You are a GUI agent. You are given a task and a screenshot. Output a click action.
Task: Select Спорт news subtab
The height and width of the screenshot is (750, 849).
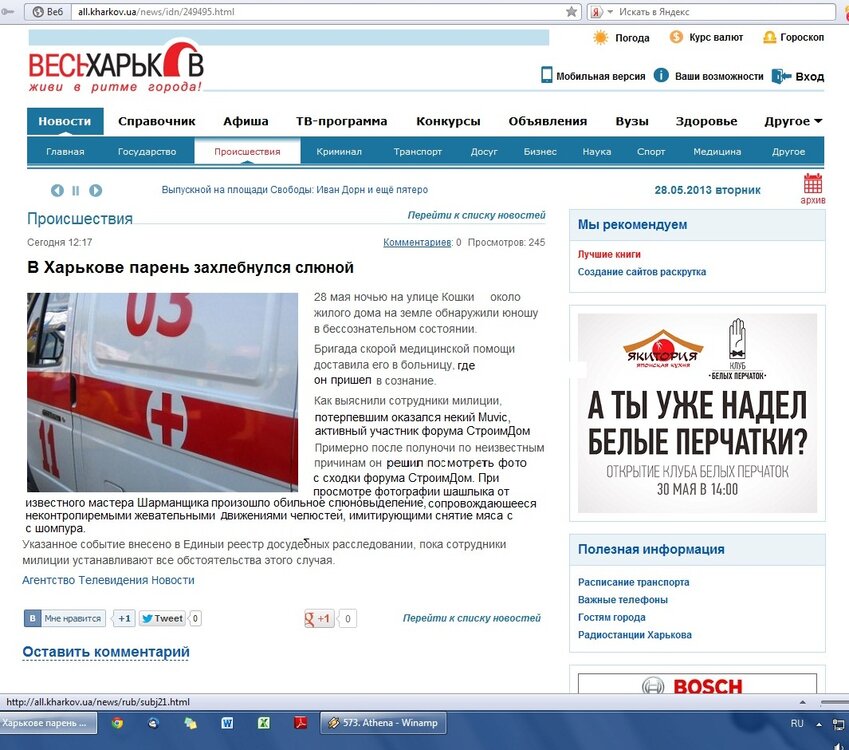[651, 152]
